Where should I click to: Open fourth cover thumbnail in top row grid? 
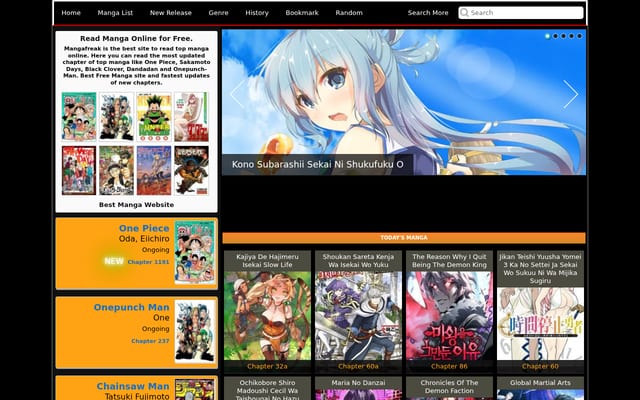tap(191, 116)
